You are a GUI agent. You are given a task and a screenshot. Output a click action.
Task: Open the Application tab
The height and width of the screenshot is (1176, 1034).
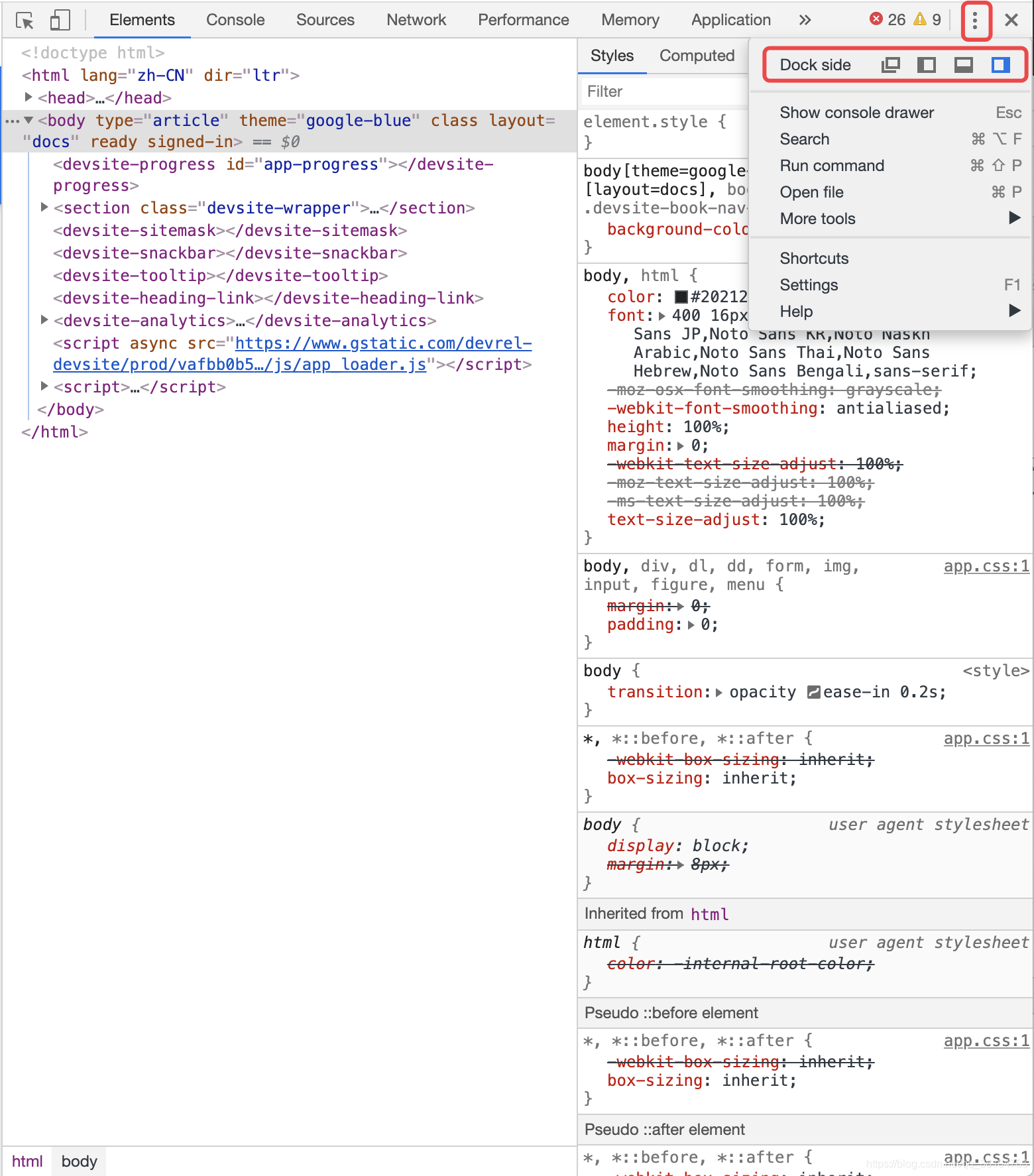click(x=731, y=20)
